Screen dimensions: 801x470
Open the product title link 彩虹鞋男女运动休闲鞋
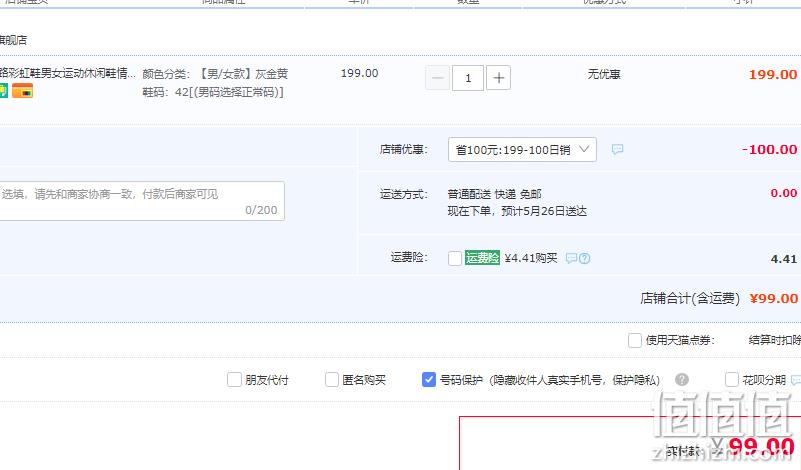point(67,74)
